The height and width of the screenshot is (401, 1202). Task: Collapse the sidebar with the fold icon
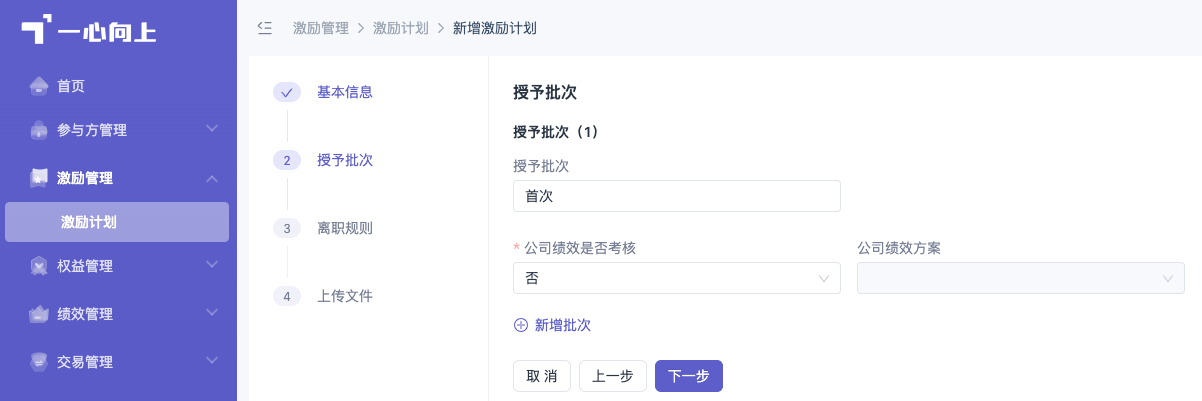click(265, 28)
